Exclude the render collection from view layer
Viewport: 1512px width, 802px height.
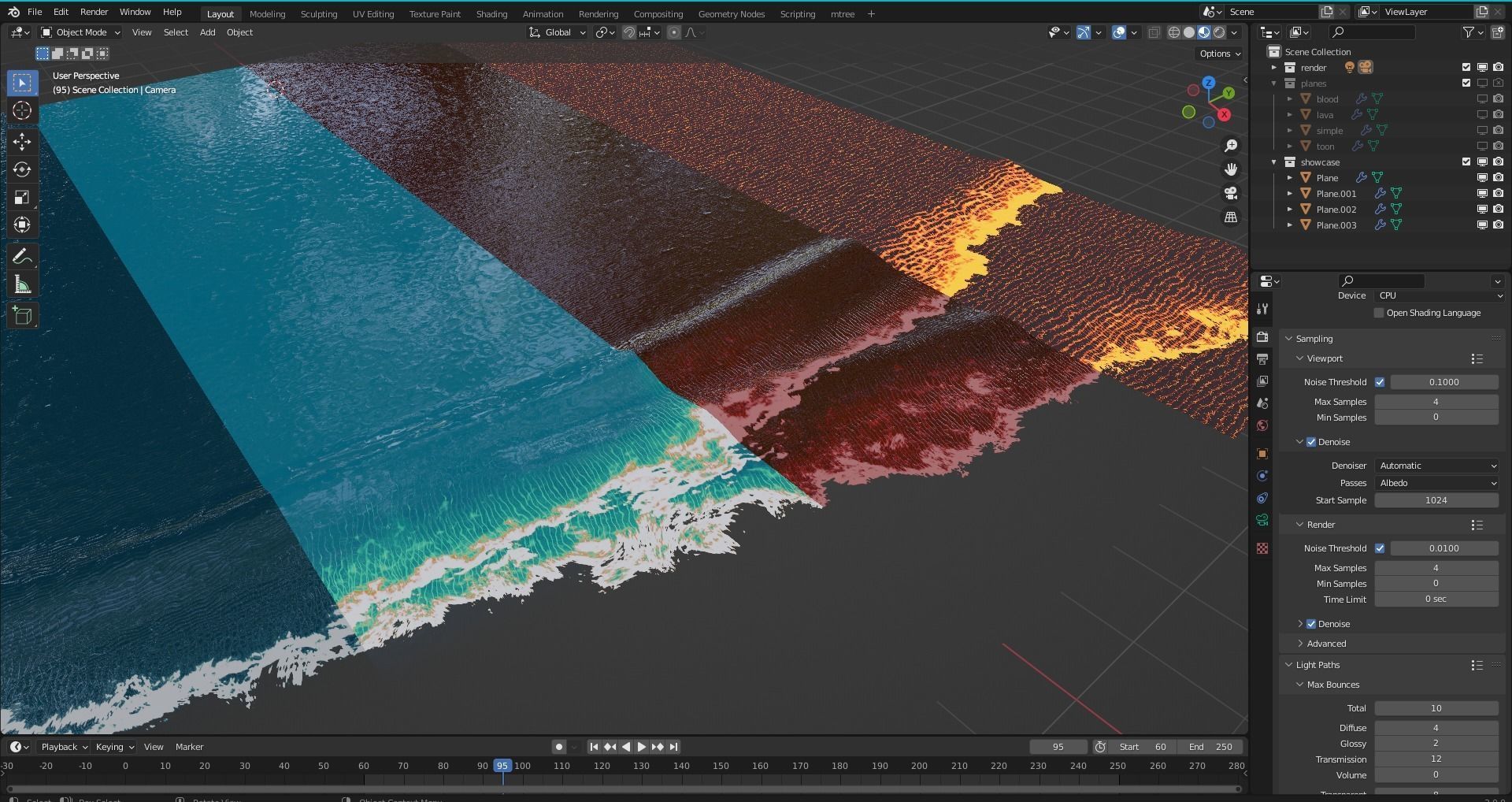click(x=1466, y=68)
